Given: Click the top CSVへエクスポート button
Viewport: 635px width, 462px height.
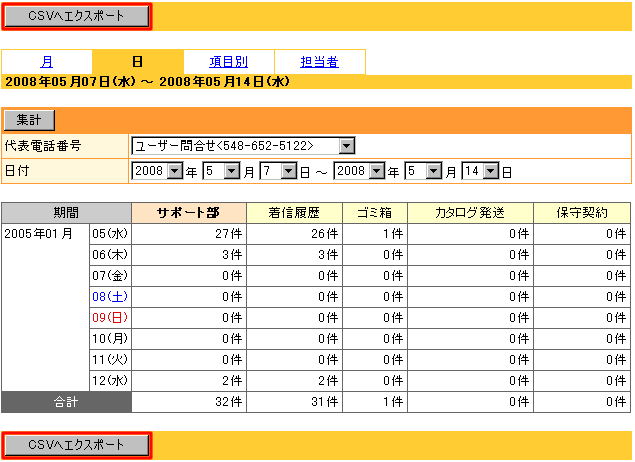Looking at the screenshot, I should click(x=77, y=16).
